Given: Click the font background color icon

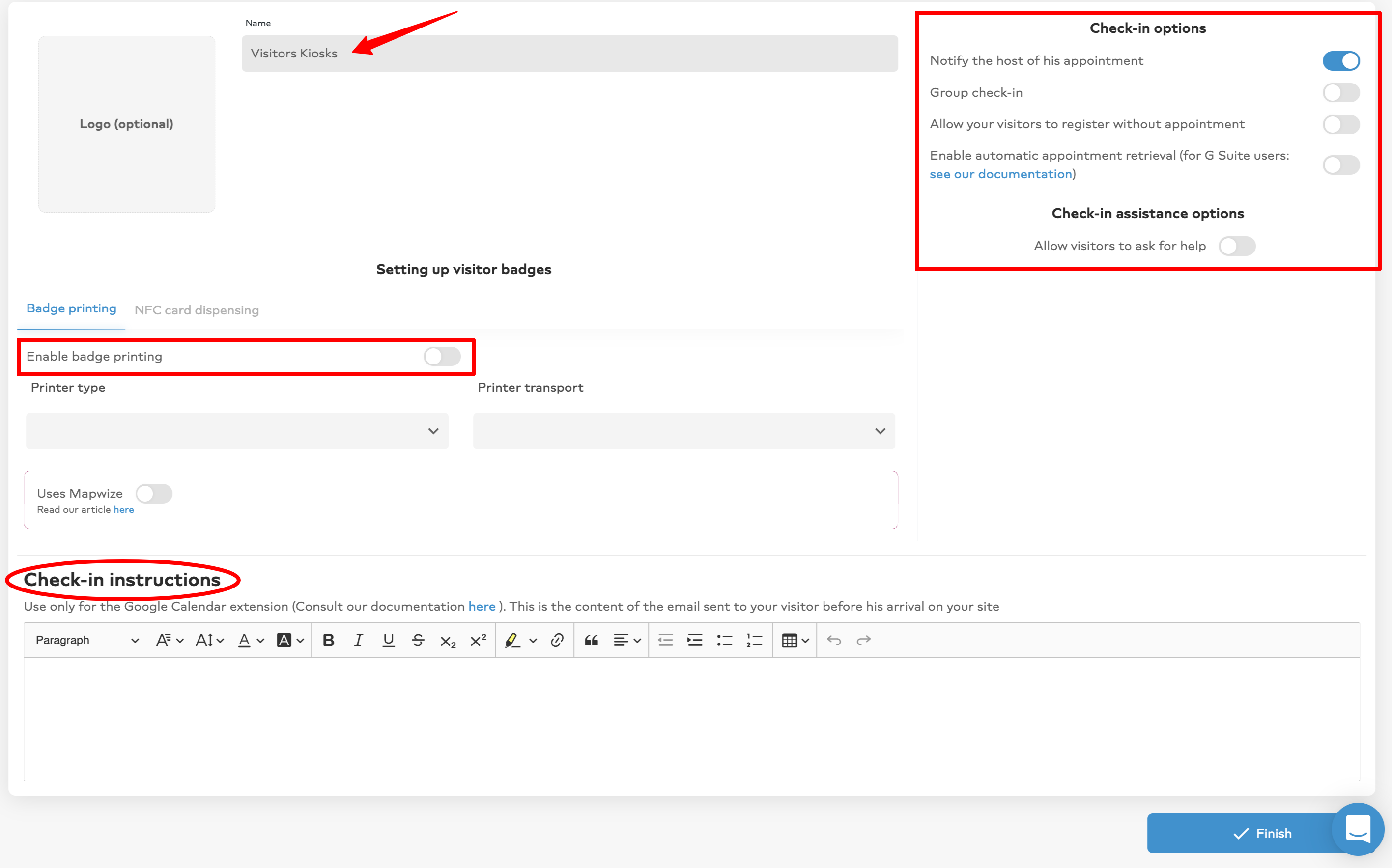Looking at the screenshot, I should (x=284, y=640).
